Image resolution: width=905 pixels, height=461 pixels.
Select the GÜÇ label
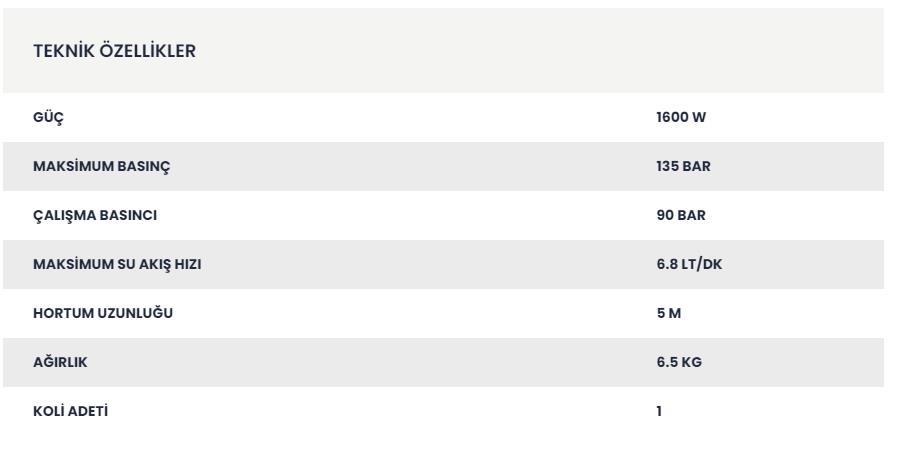pos(48,118)
